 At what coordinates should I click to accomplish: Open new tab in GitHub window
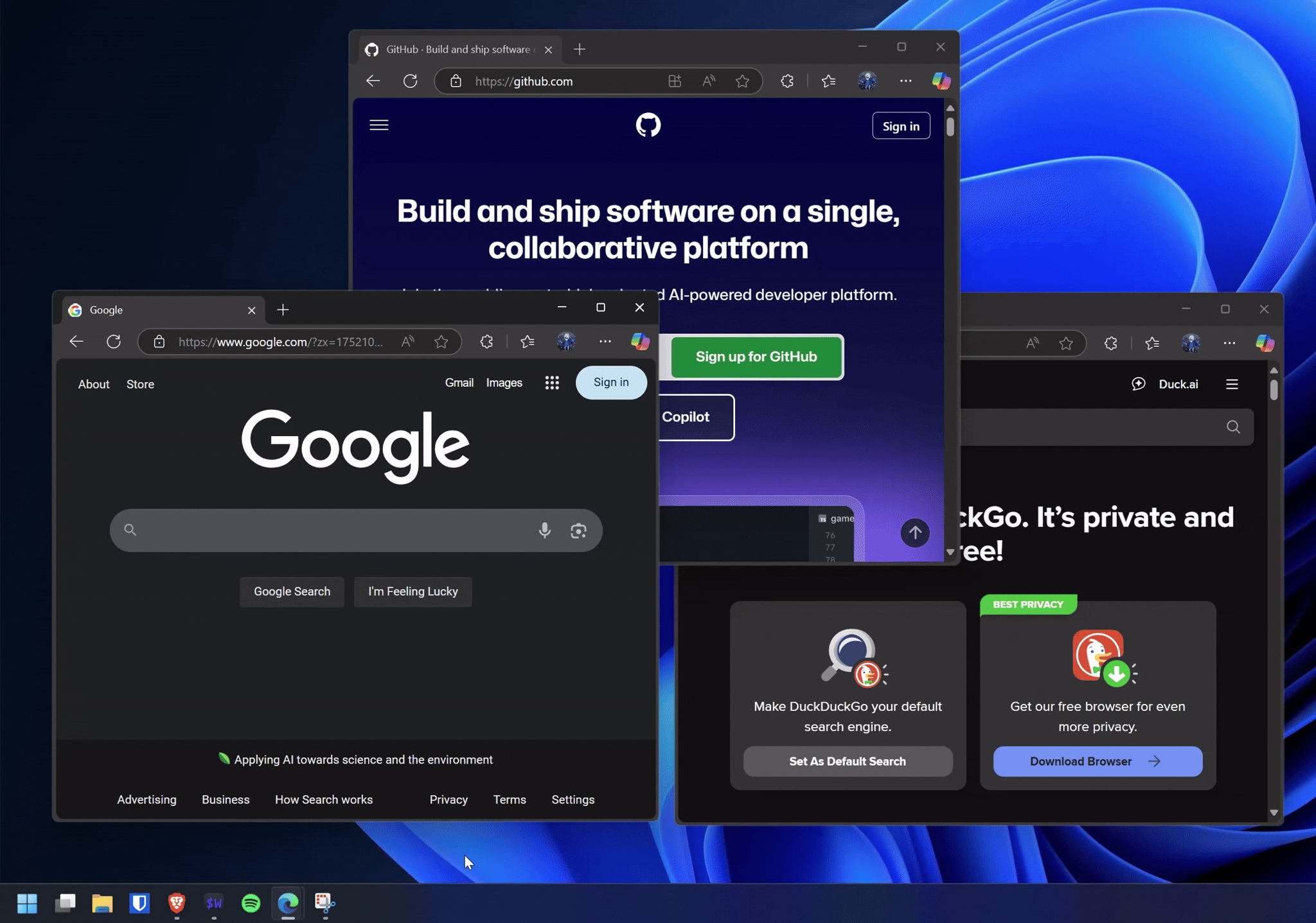(x=580, y=49)
